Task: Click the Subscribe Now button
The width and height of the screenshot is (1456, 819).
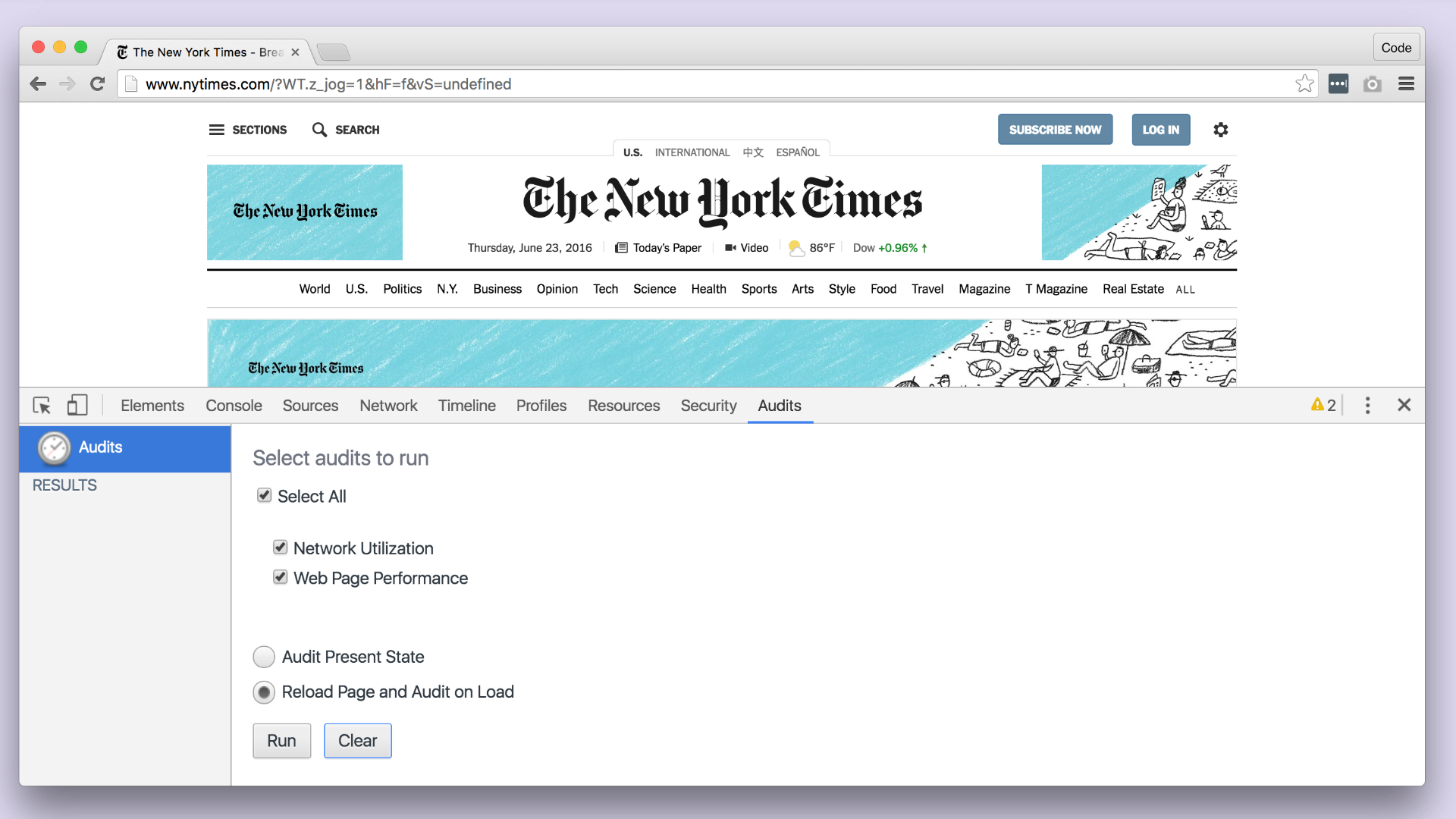Action: tap(1055, 130)
